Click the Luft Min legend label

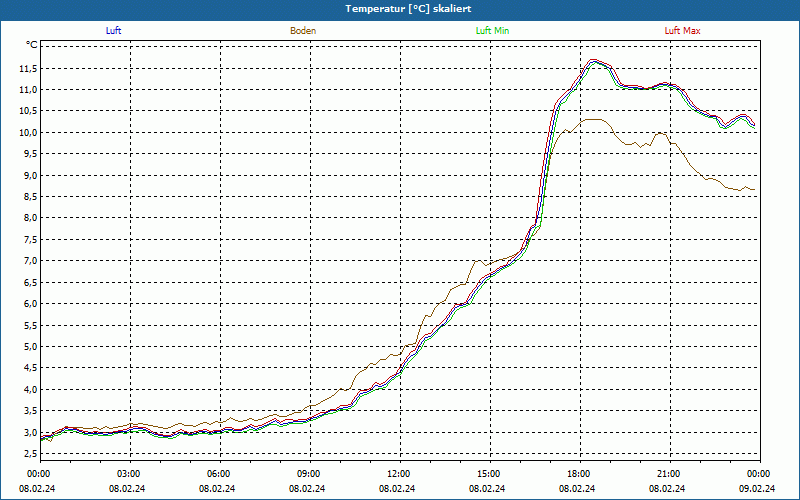(x=492, y=31)
